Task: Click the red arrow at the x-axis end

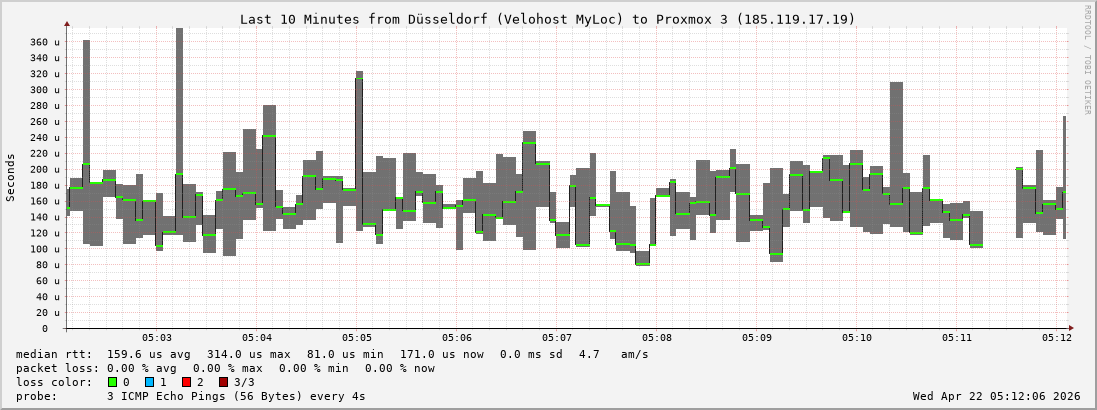Action: click(x=1072, y=328)
